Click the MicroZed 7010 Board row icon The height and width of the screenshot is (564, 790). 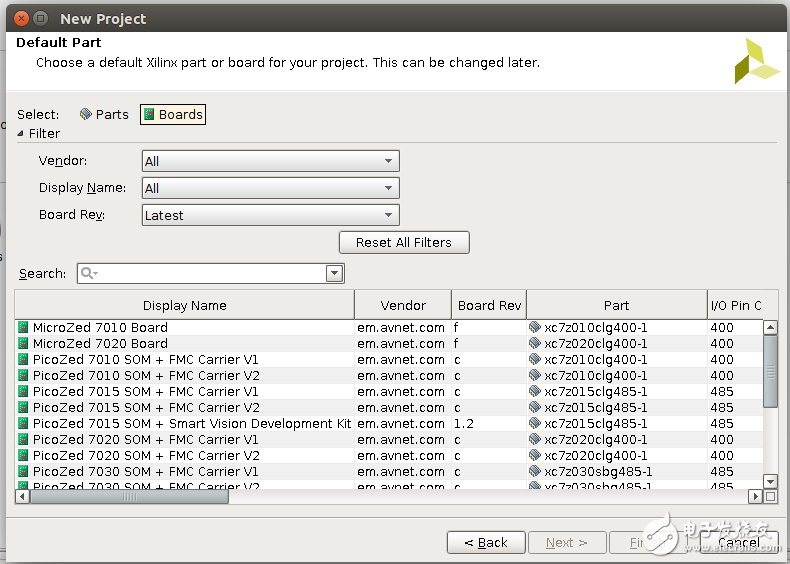click(24, 328)
